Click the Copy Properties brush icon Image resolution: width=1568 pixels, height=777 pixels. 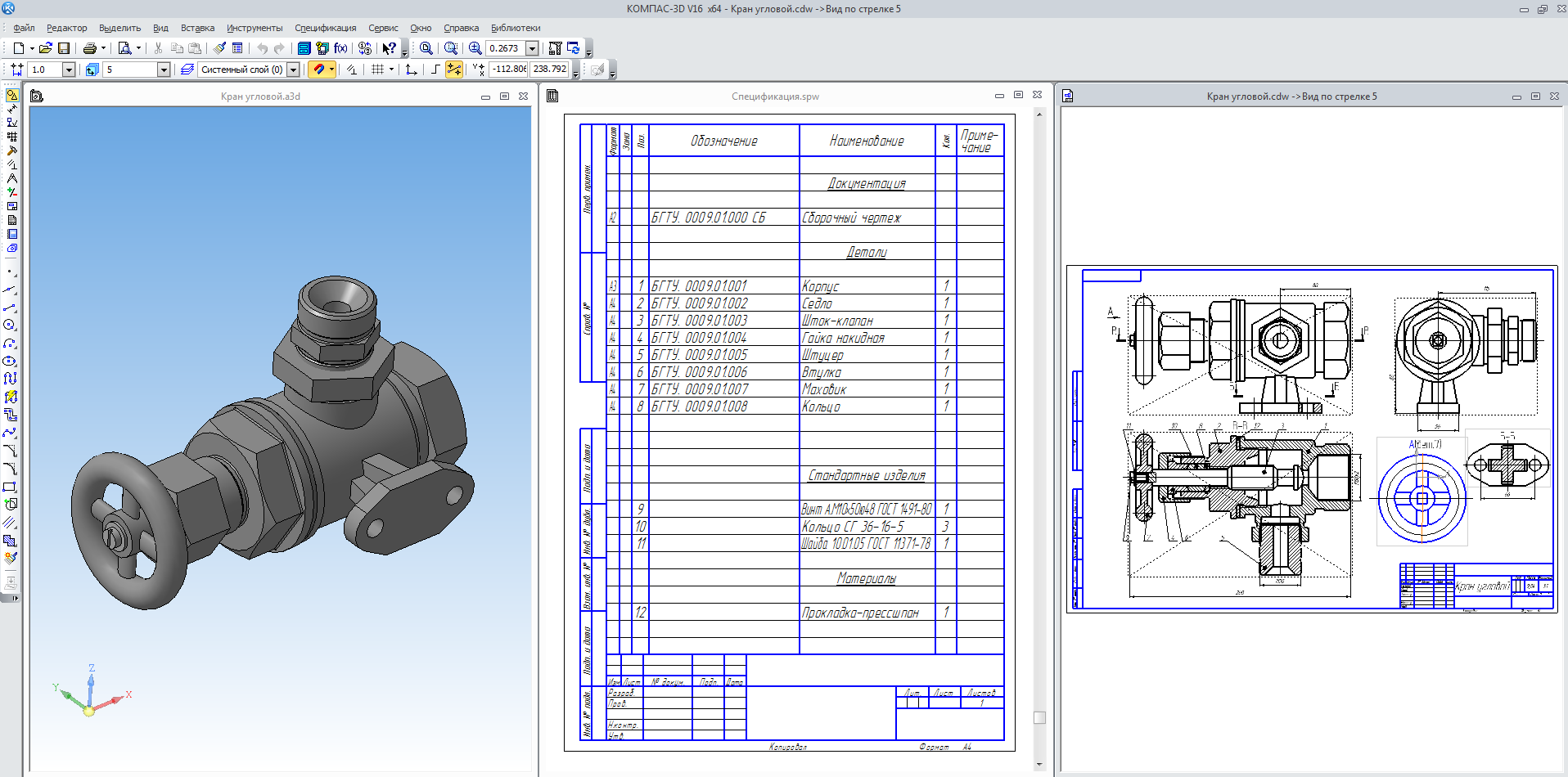(219, 48)
